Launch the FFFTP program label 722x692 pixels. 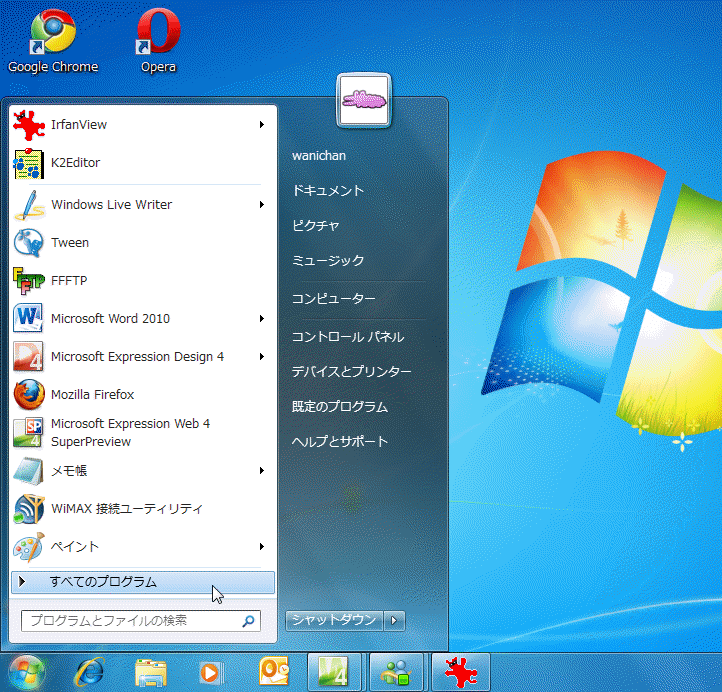69,280
